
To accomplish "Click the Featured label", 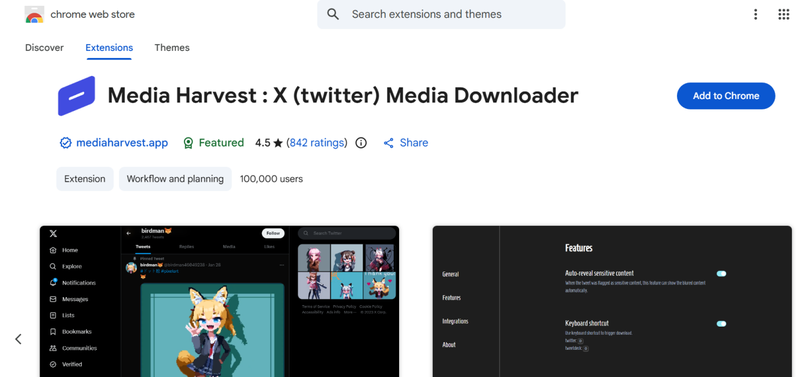I will click(x=221, y=143).
